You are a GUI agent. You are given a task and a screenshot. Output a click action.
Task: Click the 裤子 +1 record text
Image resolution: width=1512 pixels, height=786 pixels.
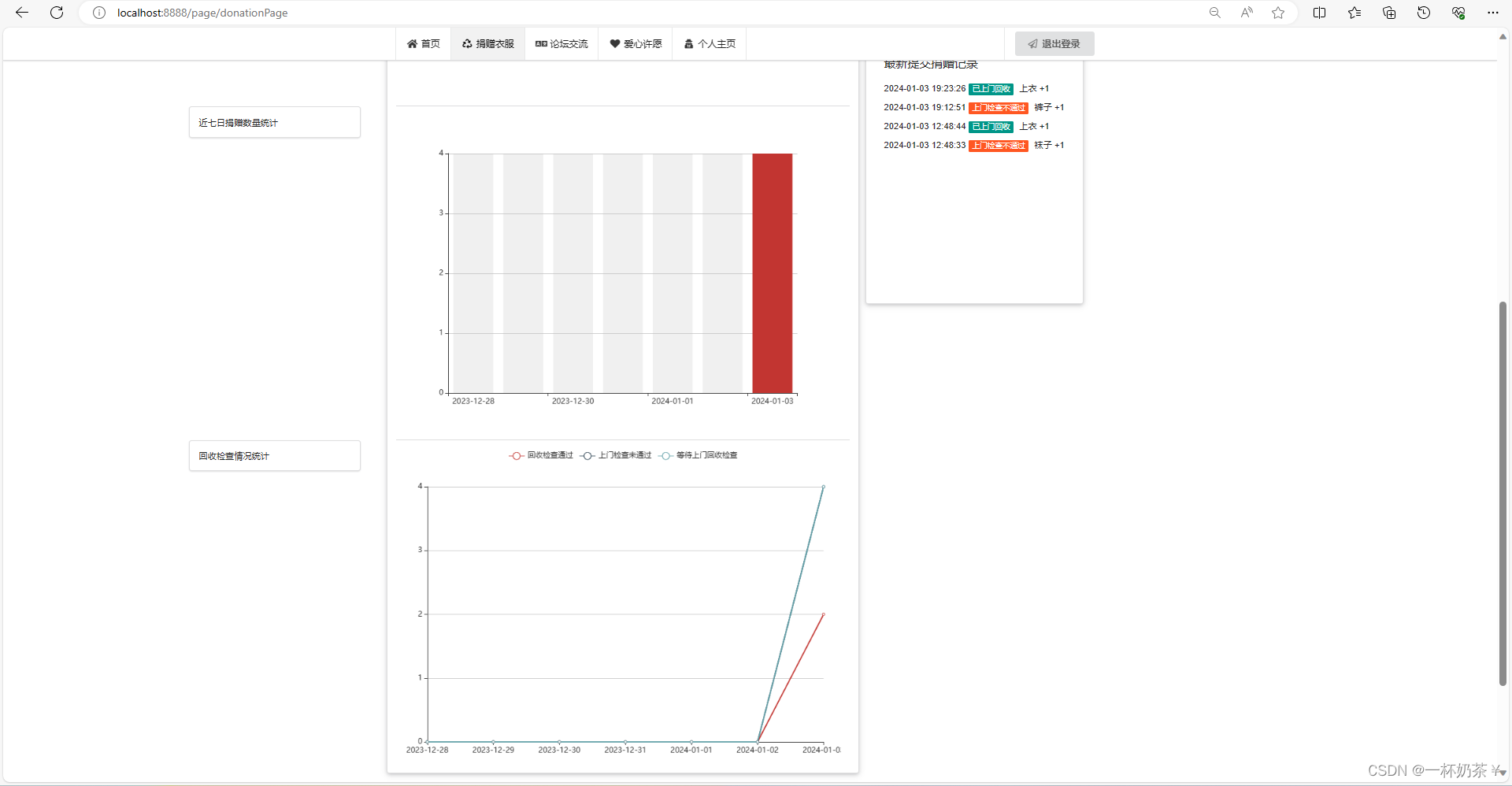pos(1049,108)
